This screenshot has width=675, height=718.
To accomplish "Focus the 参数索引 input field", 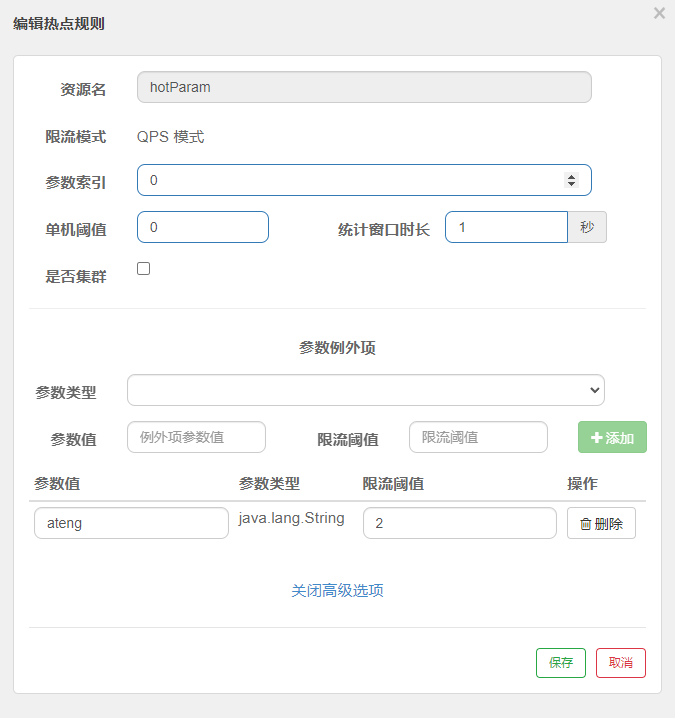I will [x=350, y=180].
